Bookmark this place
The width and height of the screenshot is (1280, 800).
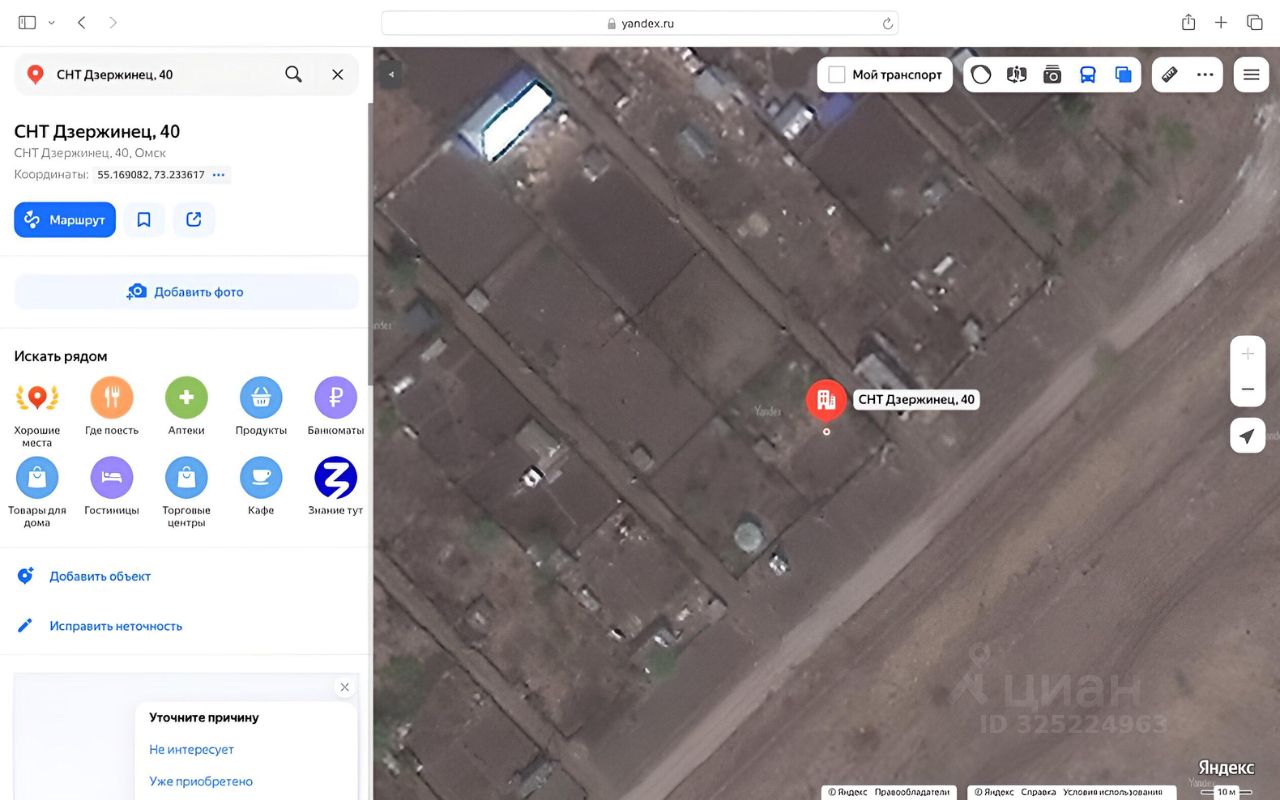coord(144,220)
